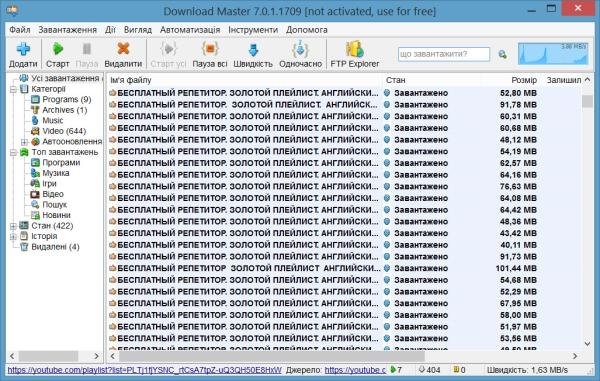This screenshot has height=381, width=600.
Task: Click the file list vertical scrollbar thumb
Action: [x=587, y=101]
